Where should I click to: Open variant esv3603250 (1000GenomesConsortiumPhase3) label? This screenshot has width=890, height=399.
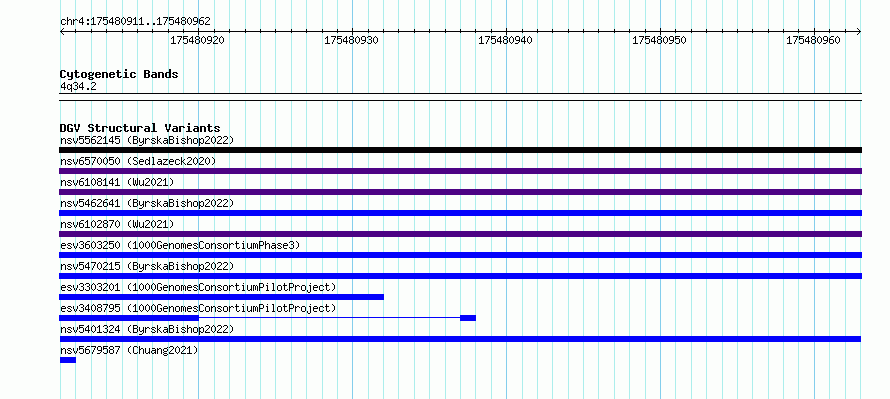(x=180, y=245)
